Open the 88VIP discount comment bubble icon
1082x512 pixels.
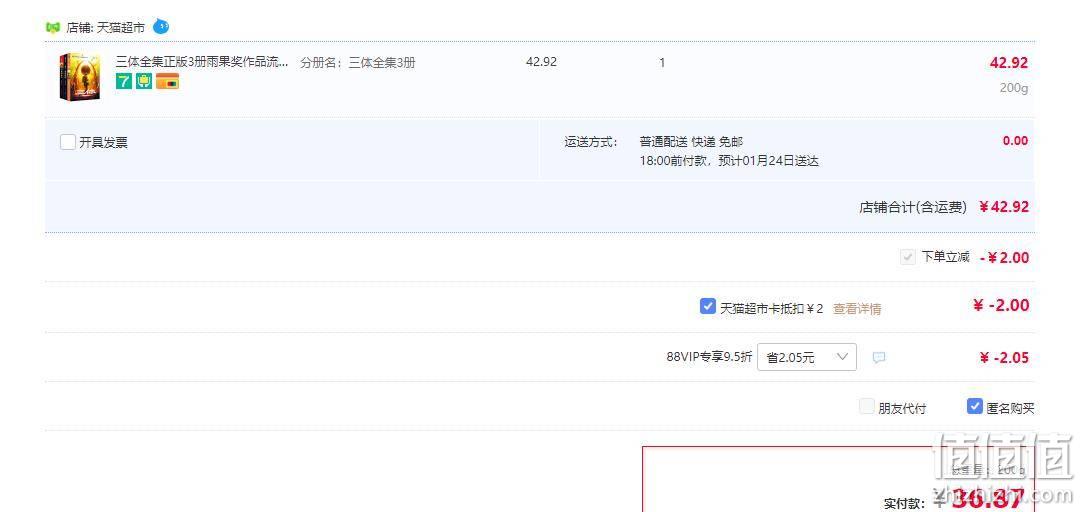pyautogui.click(x=878, y=357)
